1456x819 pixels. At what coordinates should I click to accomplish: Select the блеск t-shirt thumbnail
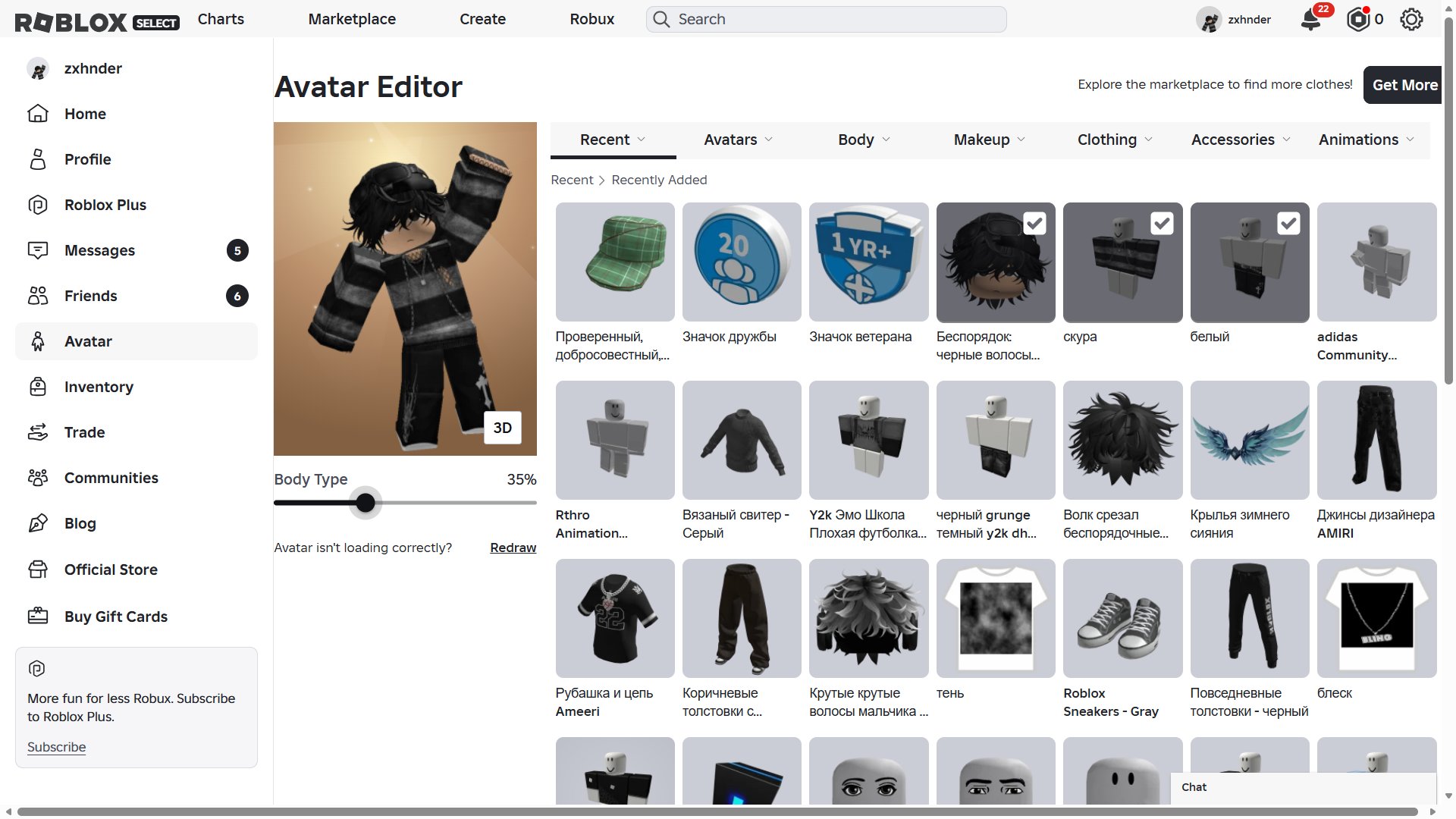(x=1377, y=618)
